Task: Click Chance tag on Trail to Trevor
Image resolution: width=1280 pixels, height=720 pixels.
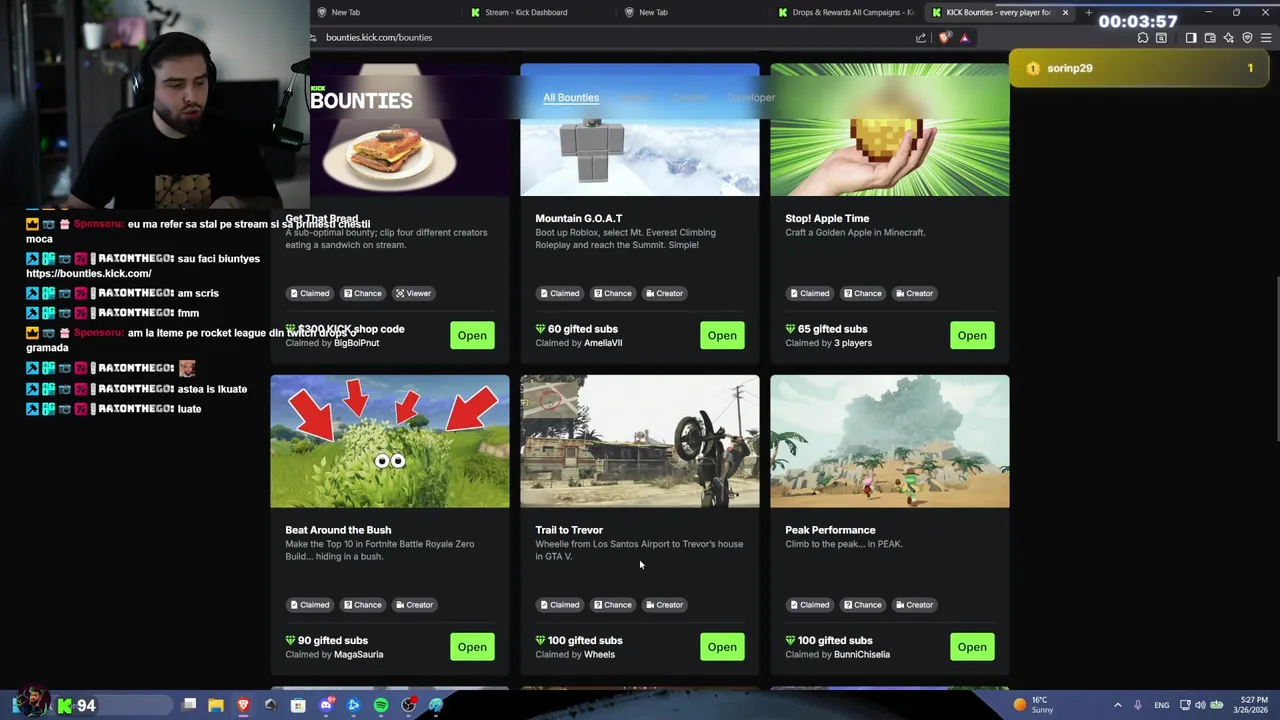Action: (x=612, y=604)
